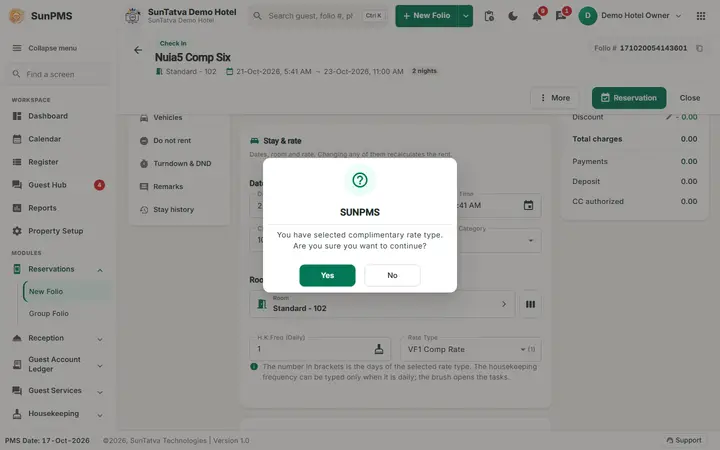Open the date calendar picker icon
720x450 pixels.
(528, 205)
